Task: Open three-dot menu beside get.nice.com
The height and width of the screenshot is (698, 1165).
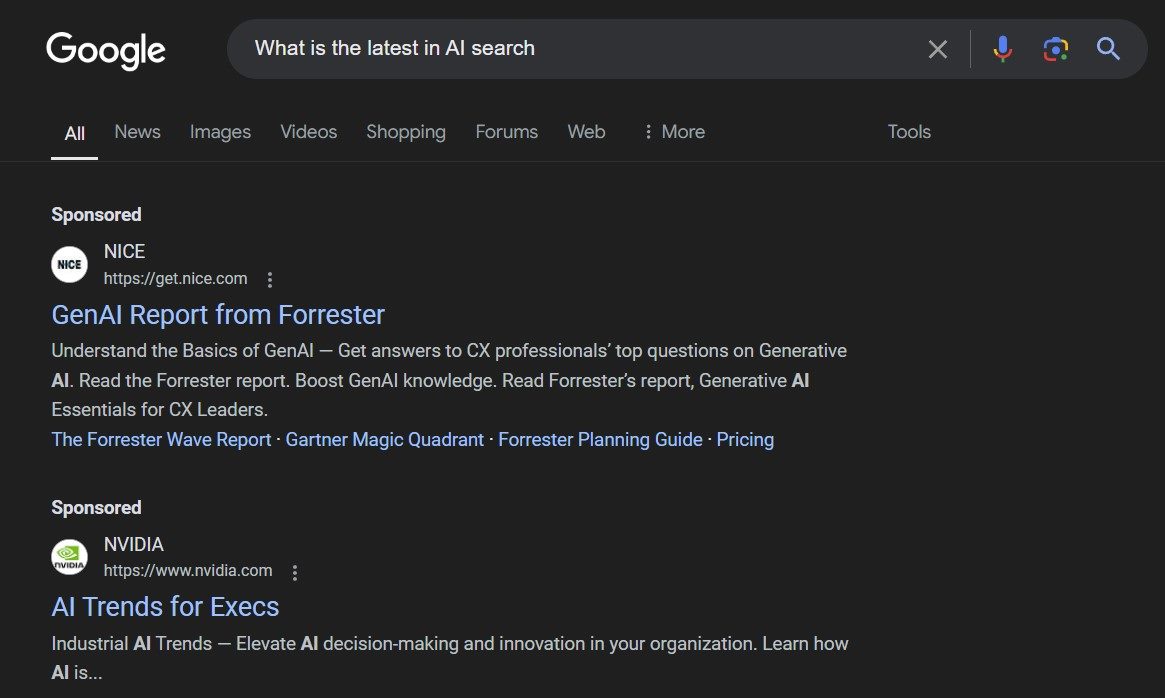Action: [x=270, y=279]
